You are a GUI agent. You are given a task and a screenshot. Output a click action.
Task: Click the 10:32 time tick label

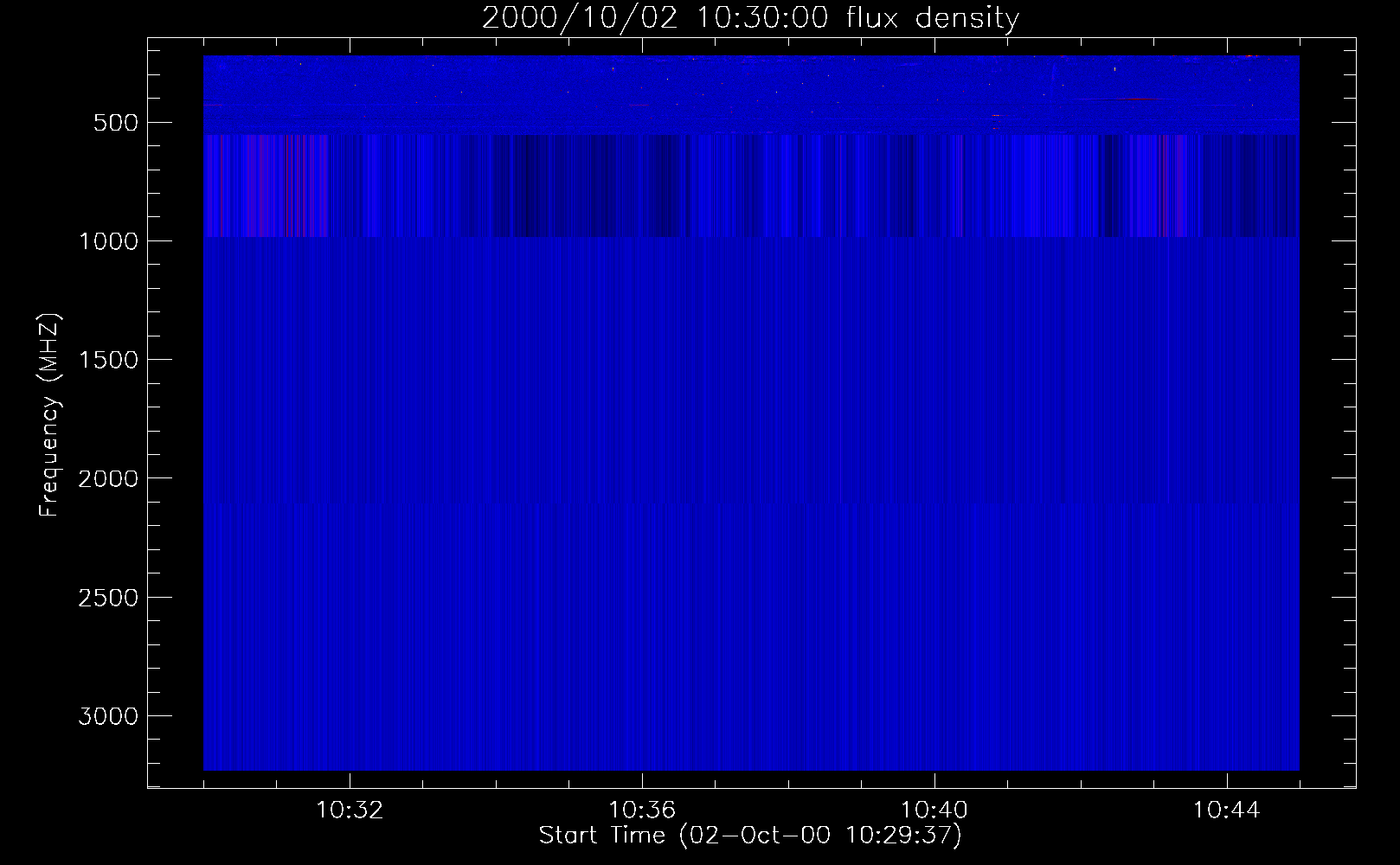pyautogui.click(x=350, y=811)
